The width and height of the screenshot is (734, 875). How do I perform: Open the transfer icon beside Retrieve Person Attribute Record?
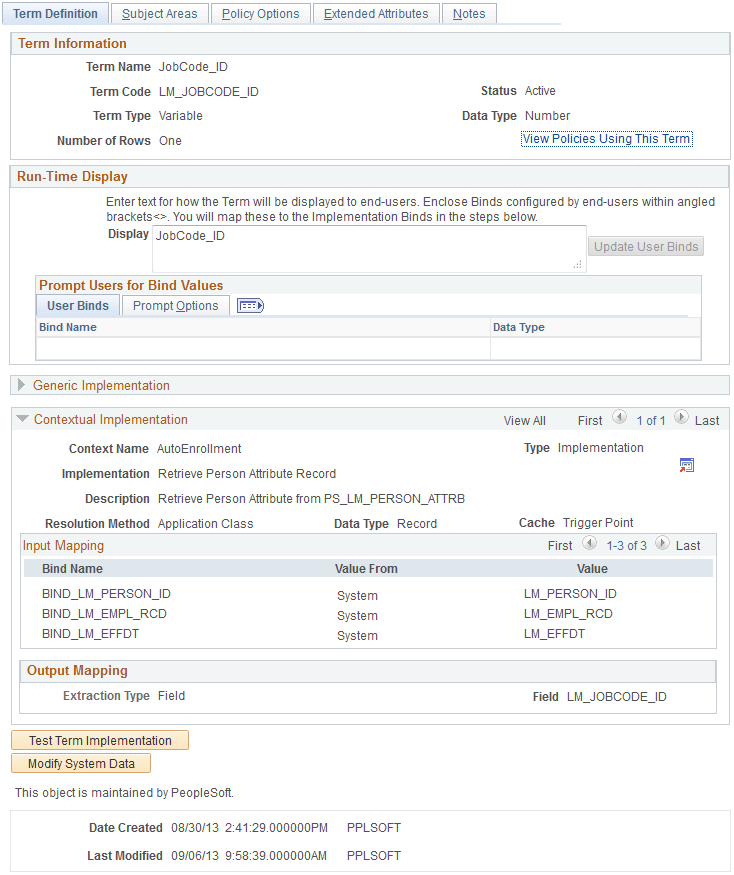click(687, 464)
